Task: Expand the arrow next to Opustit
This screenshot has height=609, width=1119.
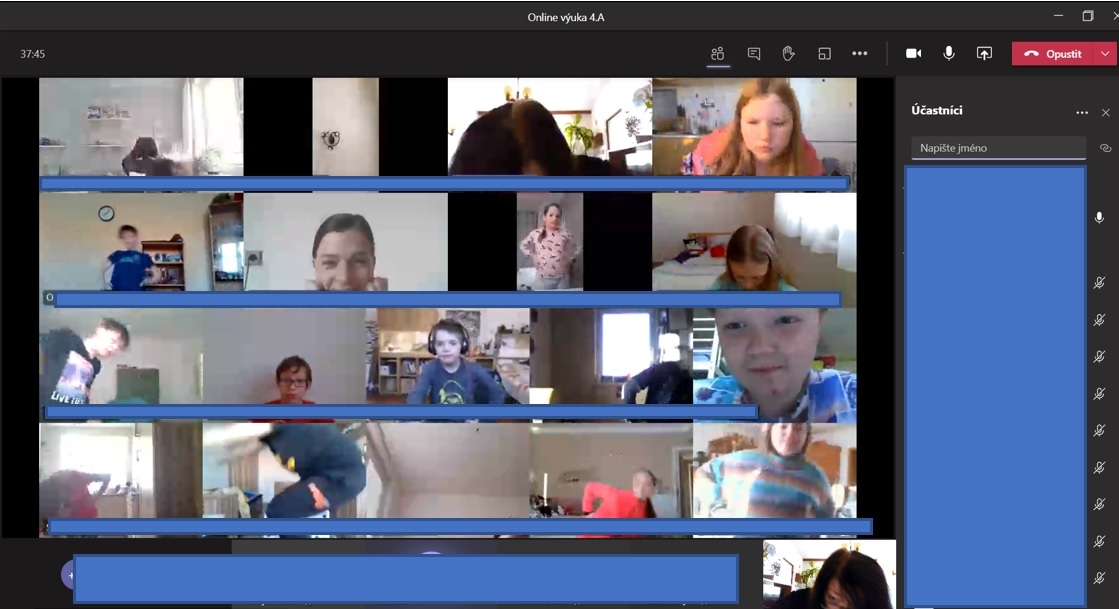Action: [1105, 54]
